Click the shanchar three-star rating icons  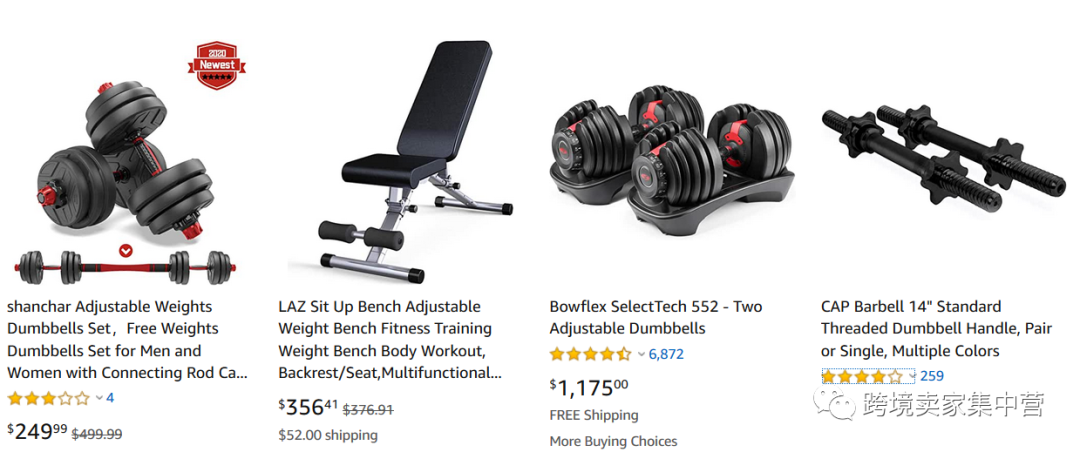coord(49,398)
